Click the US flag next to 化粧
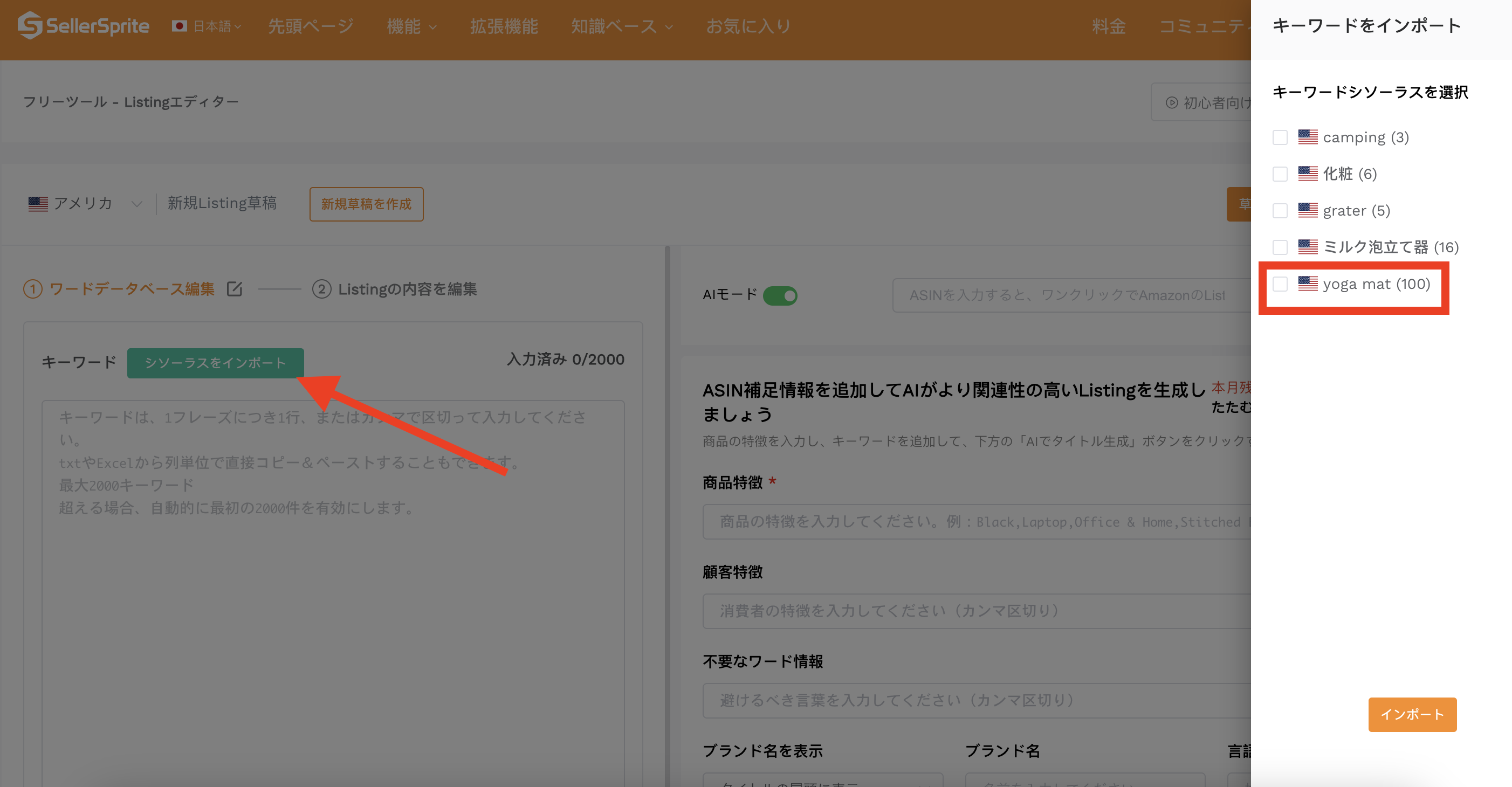Image resolution: width=1512 pixels, height=787 pixels. (x=1308, y=173)
